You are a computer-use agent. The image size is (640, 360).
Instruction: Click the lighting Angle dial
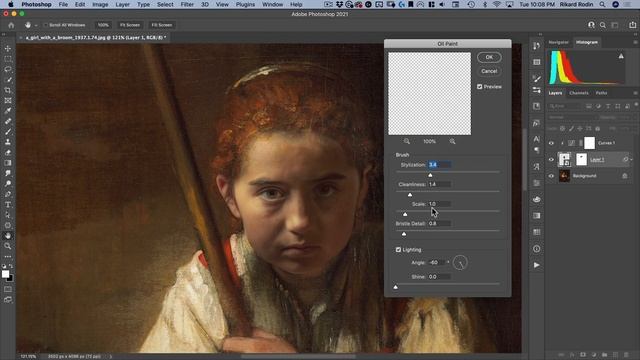click(460, 262)
